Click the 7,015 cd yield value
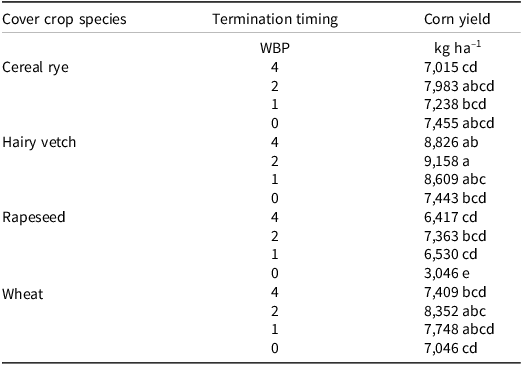Screen dimensions: 523x365 coord(451,67)
